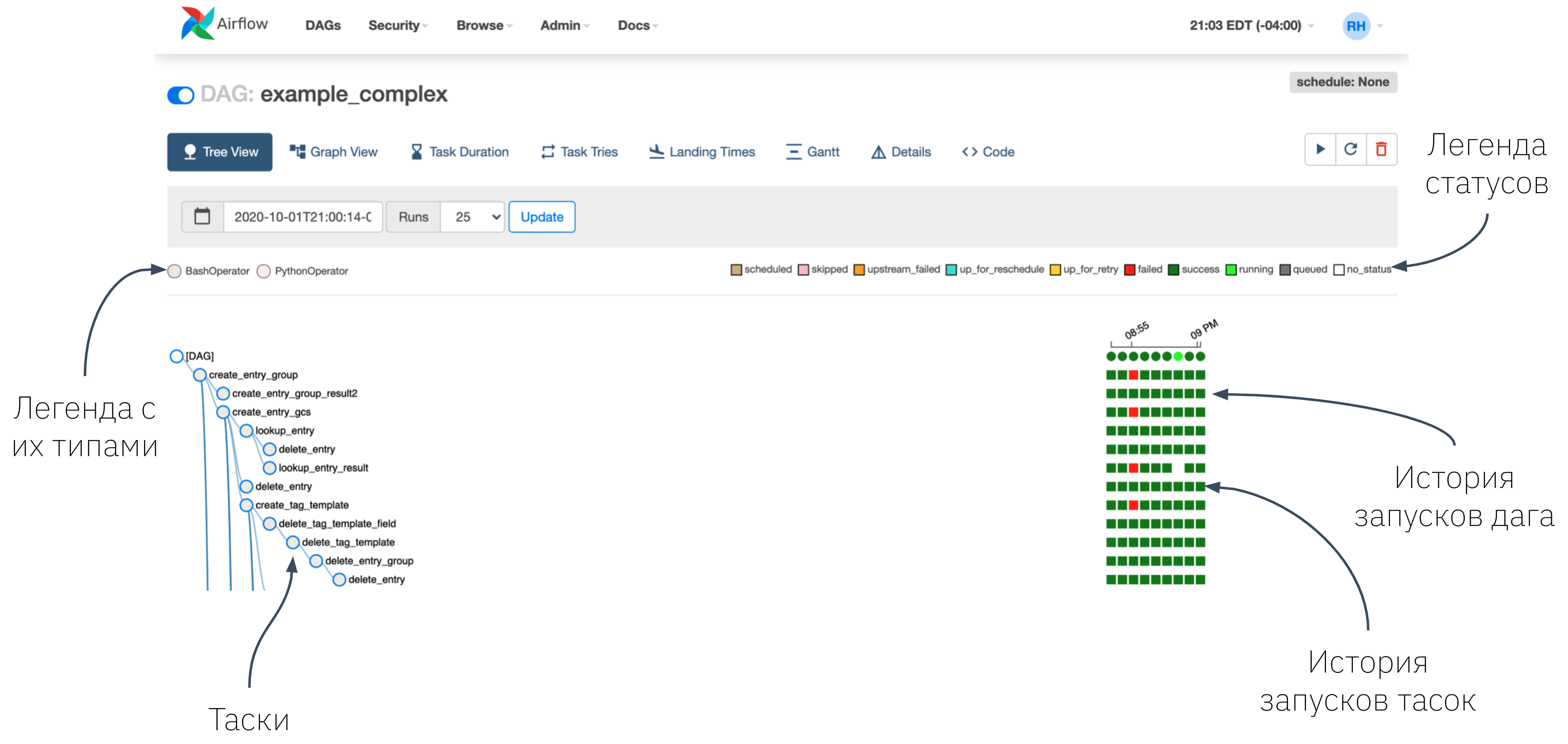
Task: Click the failed red square in lookup_entry_result row
Action: [1133, 468]
